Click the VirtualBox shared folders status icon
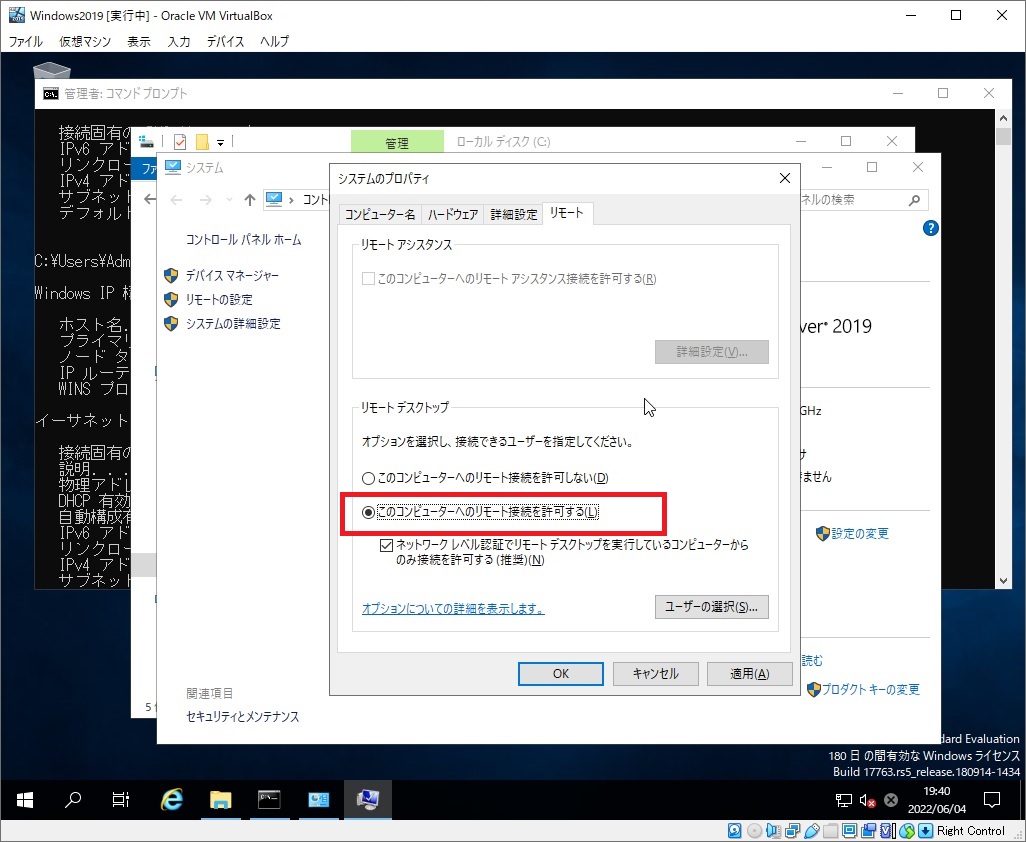This screenshot has height=842, width=1026. (x=830, y=831)
